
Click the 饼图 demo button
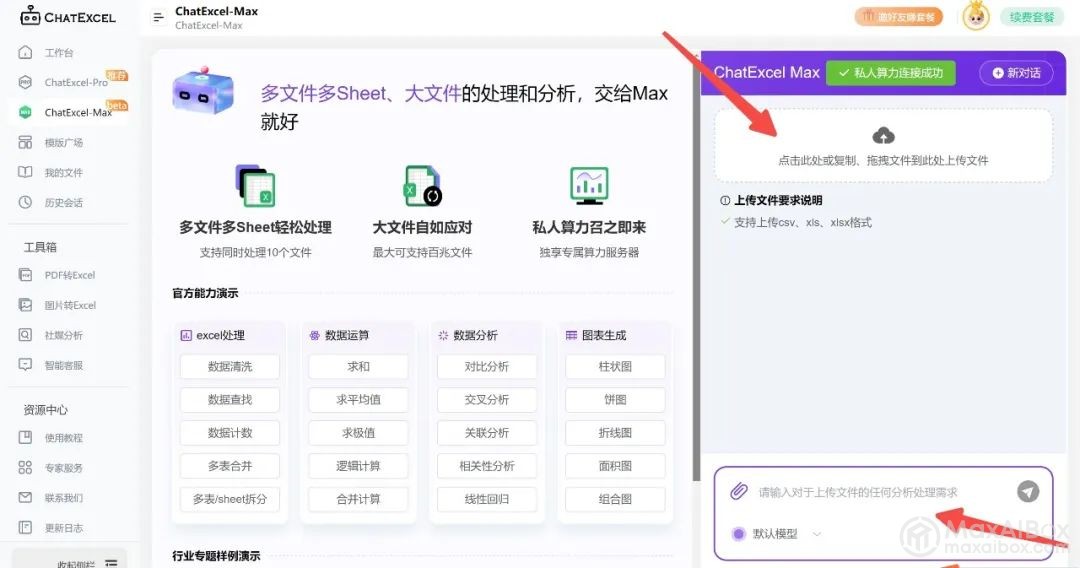click(615, 400)
